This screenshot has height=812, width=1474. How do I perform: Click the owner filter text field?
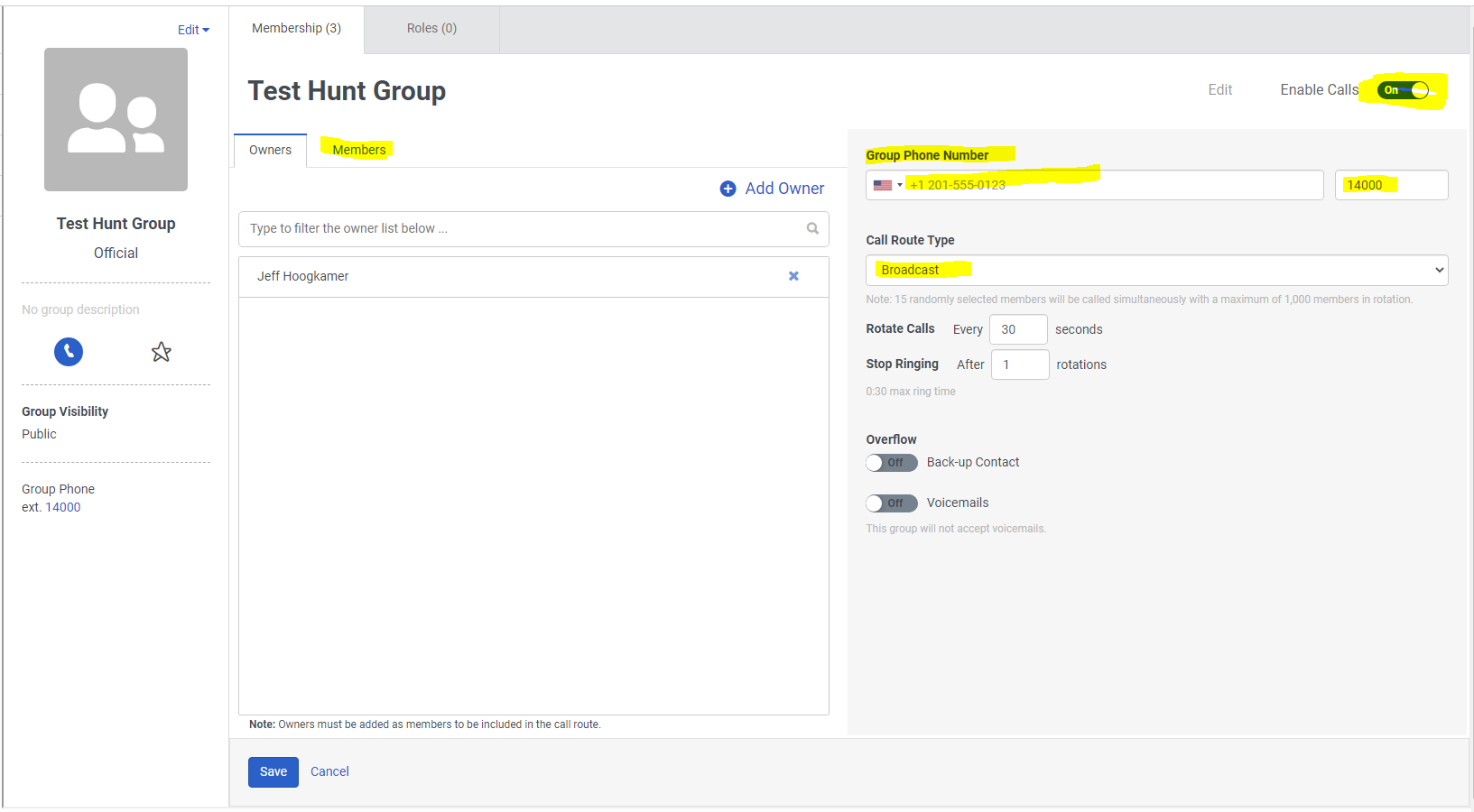pyautogui.click(x=524, y=229)
